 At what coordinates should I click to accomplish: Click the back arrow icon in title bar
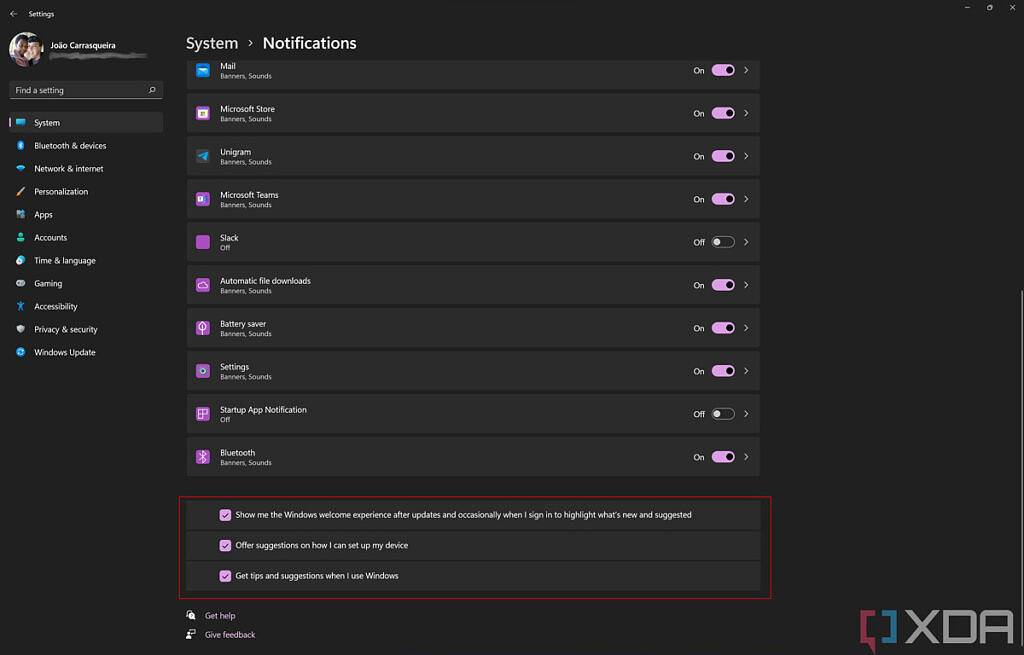pos(13,14)
